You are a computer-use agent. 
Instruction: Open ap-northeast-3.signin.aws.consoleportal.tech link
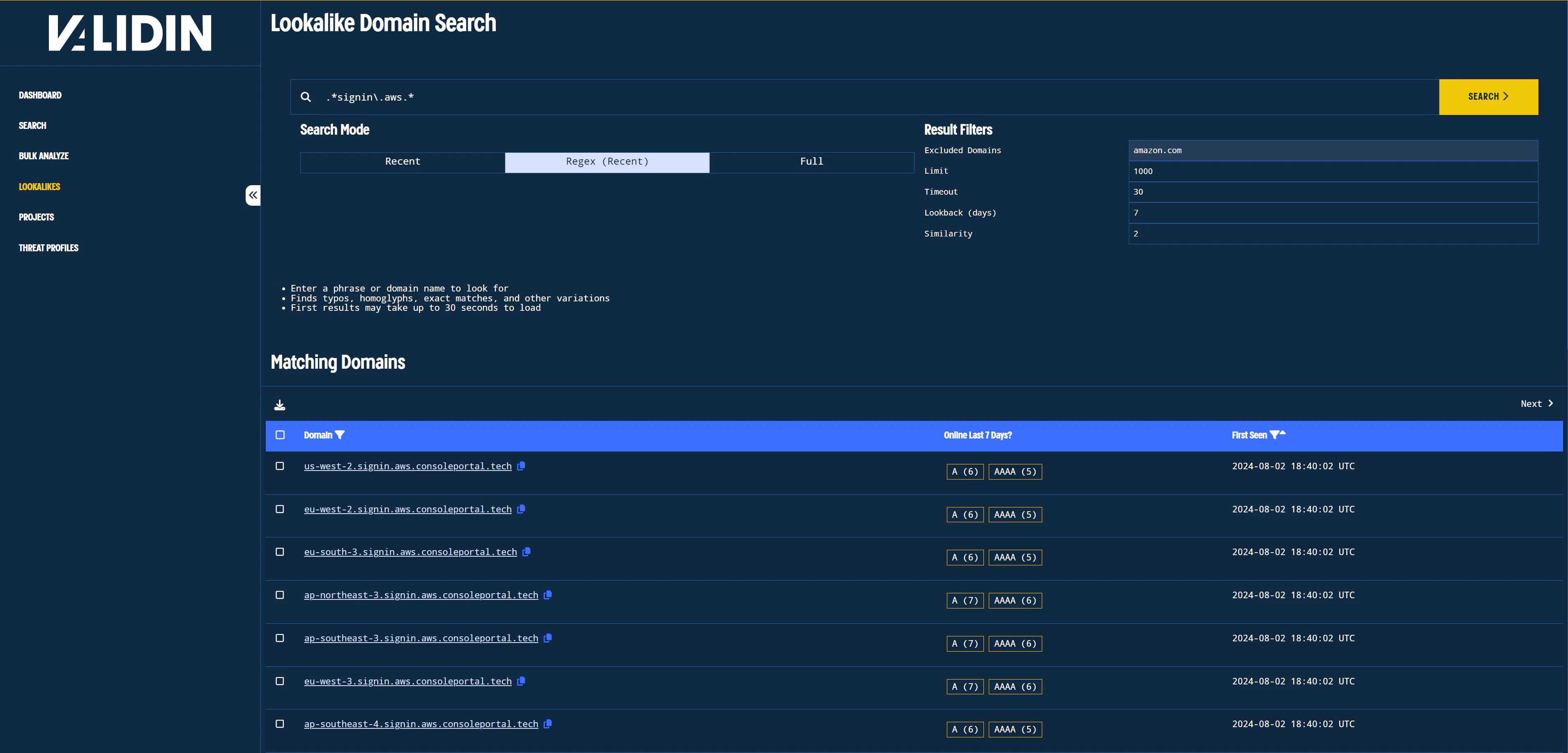point(421,595)
